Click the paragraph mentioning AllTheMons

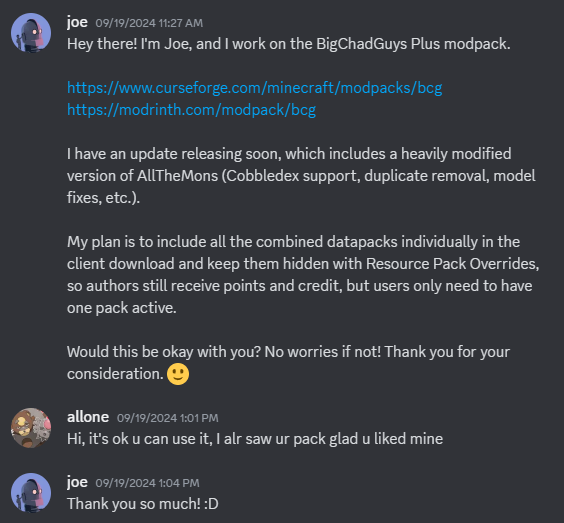[301, 176]
